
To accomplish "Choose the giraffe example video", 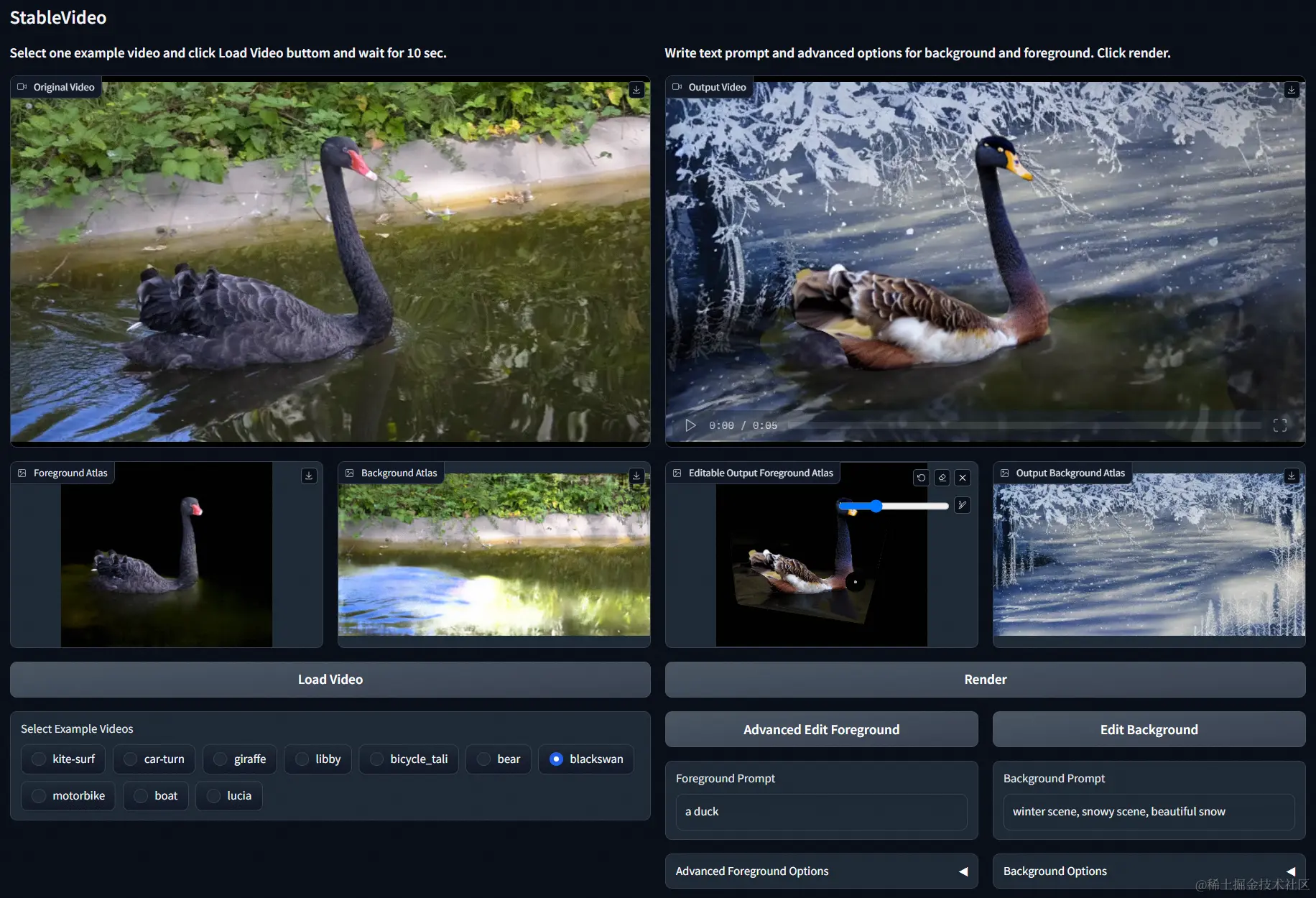I will coord(240,759).
